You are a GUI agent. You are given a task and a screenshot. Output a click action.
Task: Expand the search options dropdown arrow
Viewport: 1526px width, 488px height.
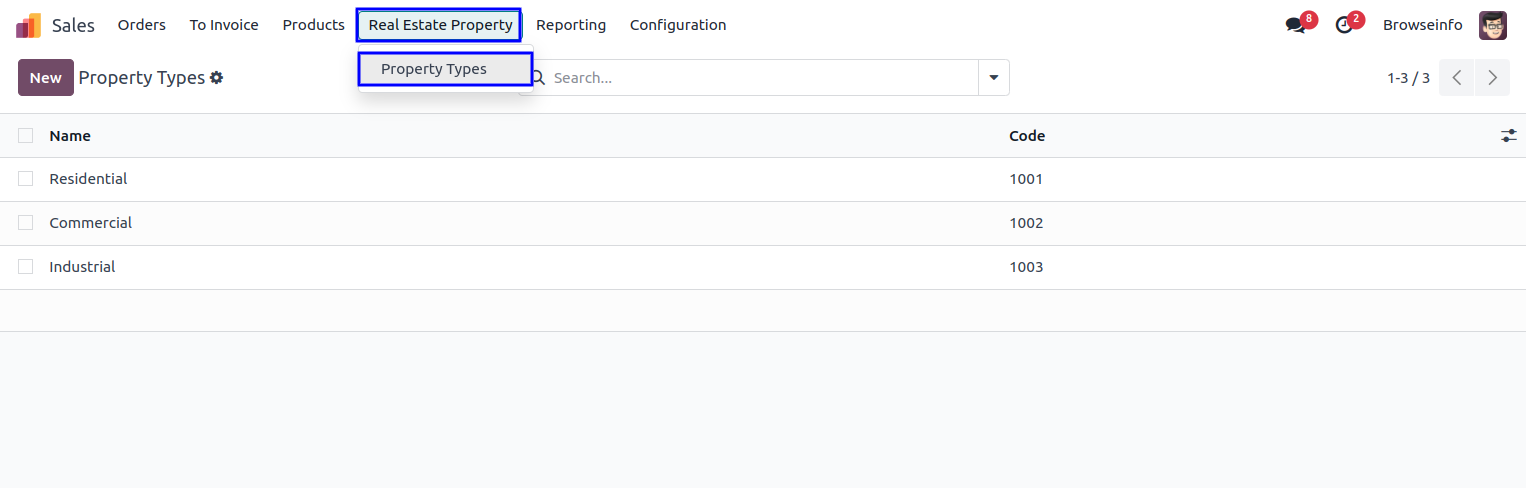pyautogui.click(x=994, y=78)
